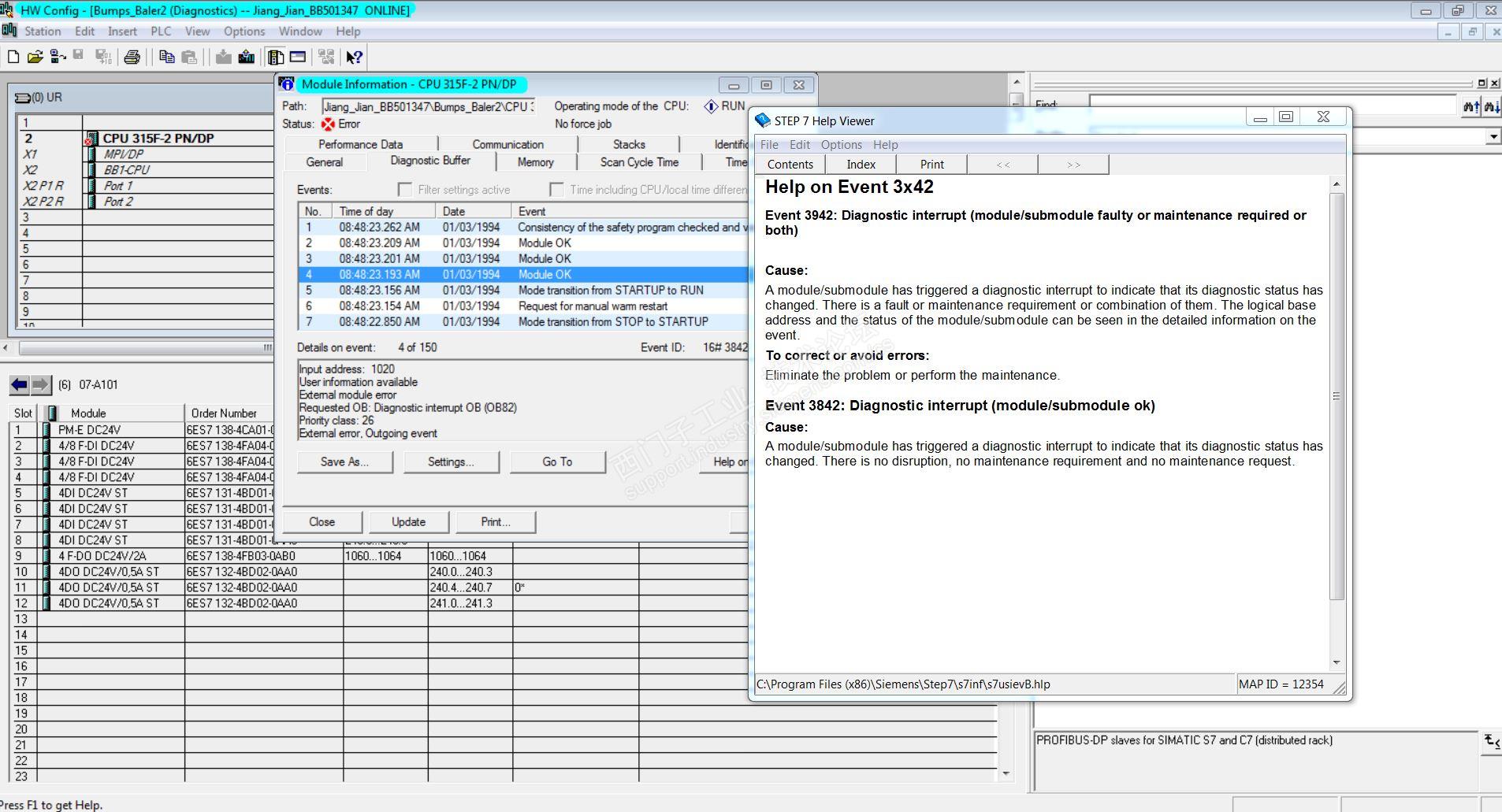
Task: Click the Open folder toolbar icon
Action: pos(35,57)
